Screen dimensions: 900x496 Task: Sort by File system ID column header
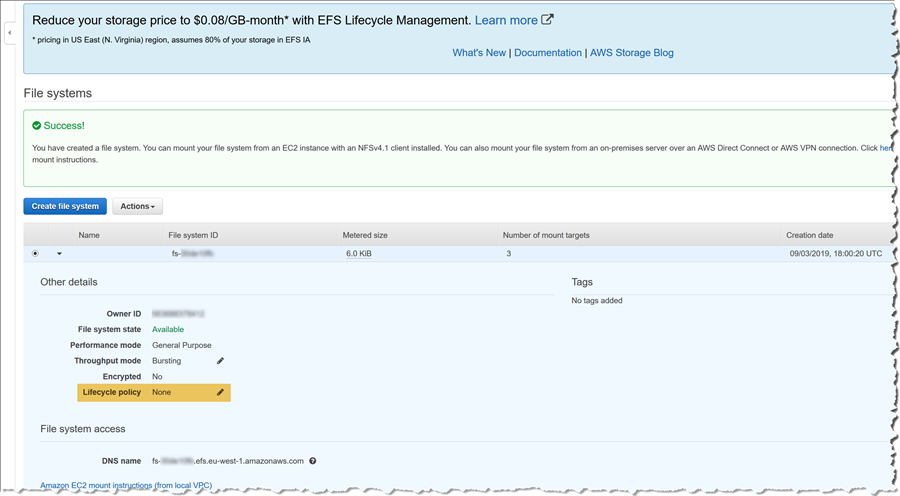[x=193, y=235]
